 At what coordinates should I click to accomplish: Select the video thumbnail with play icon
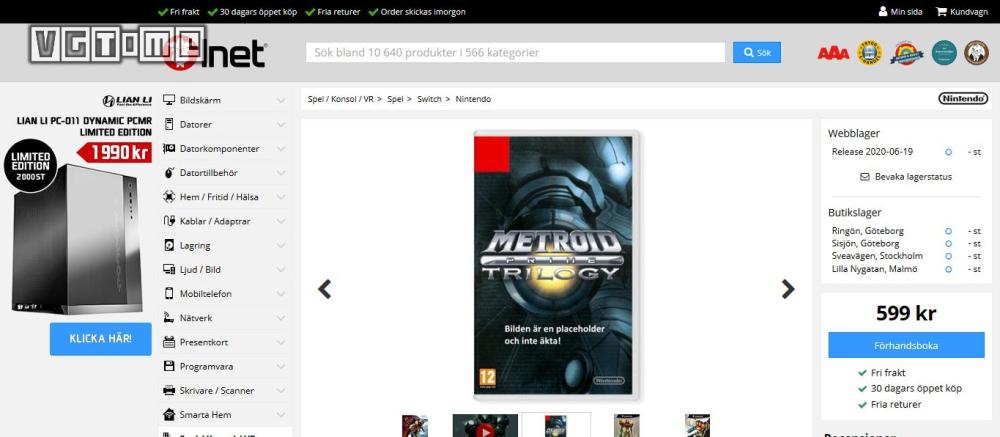point(485,426)
